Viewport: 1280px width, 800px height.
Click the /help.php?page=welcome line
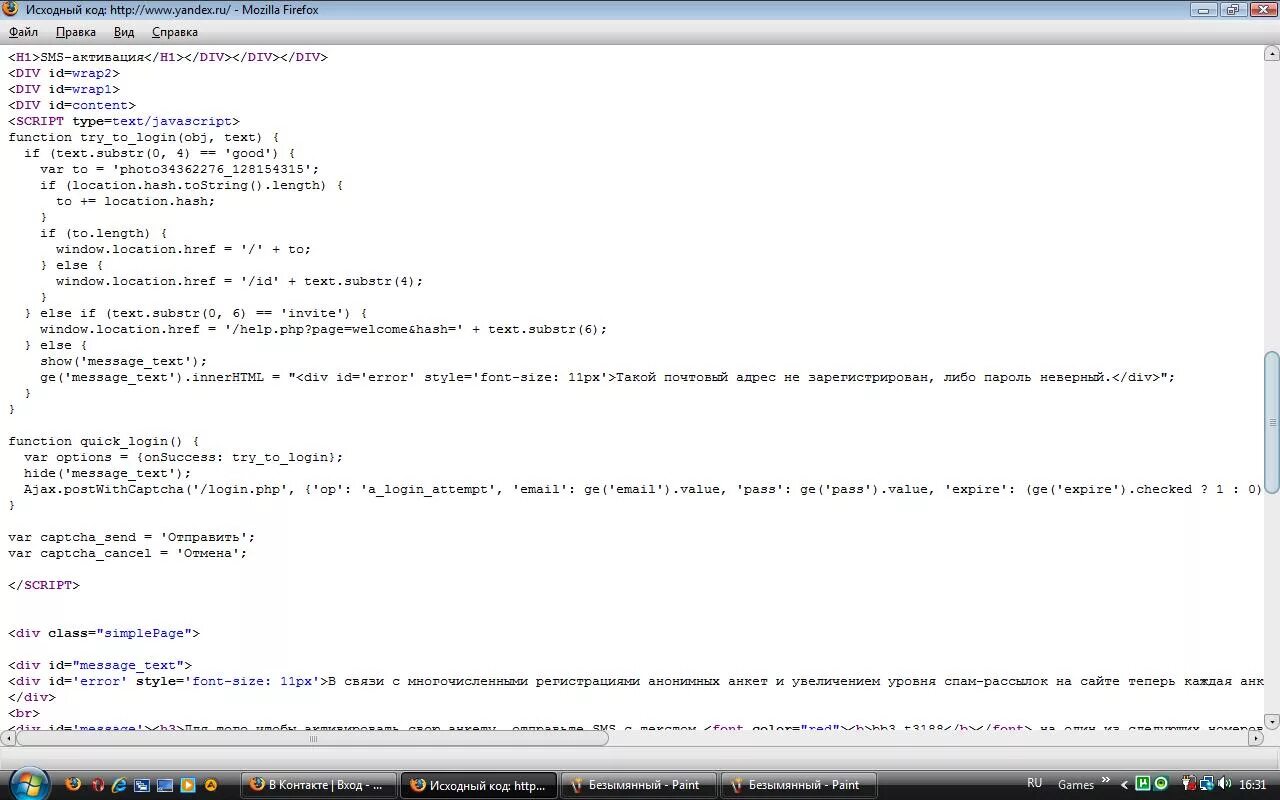tap(324, 329)
